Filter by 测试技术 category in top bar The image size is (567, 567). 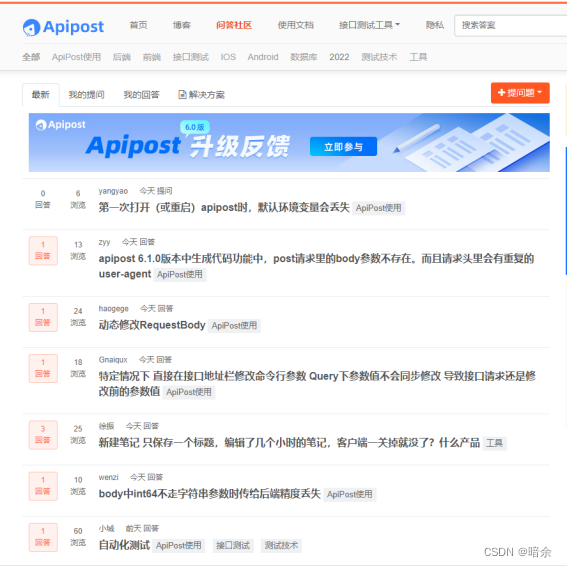click(x=379, y=57)
